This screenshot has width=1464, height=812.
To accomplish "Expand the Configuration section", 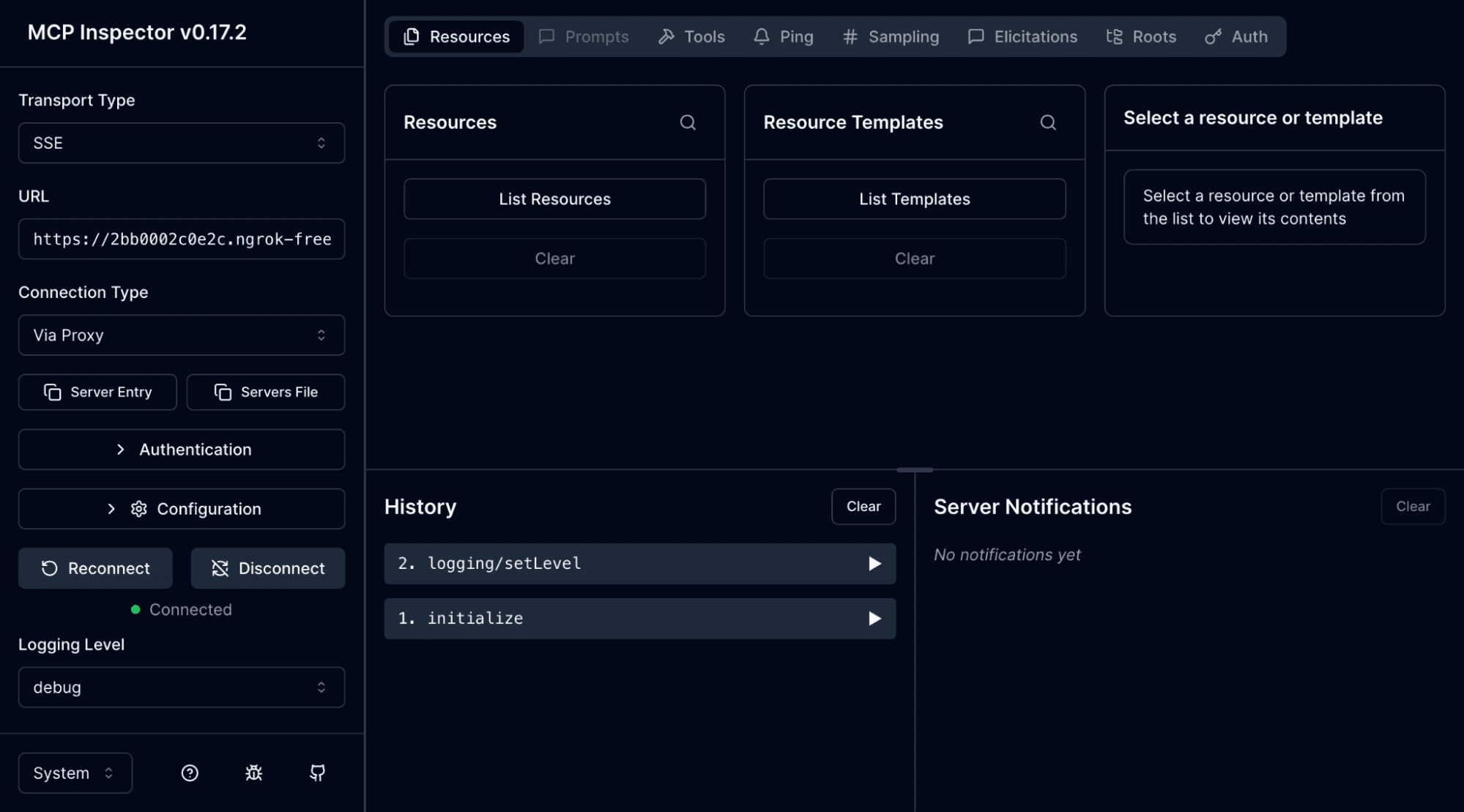I will click(x=181, y=509).
